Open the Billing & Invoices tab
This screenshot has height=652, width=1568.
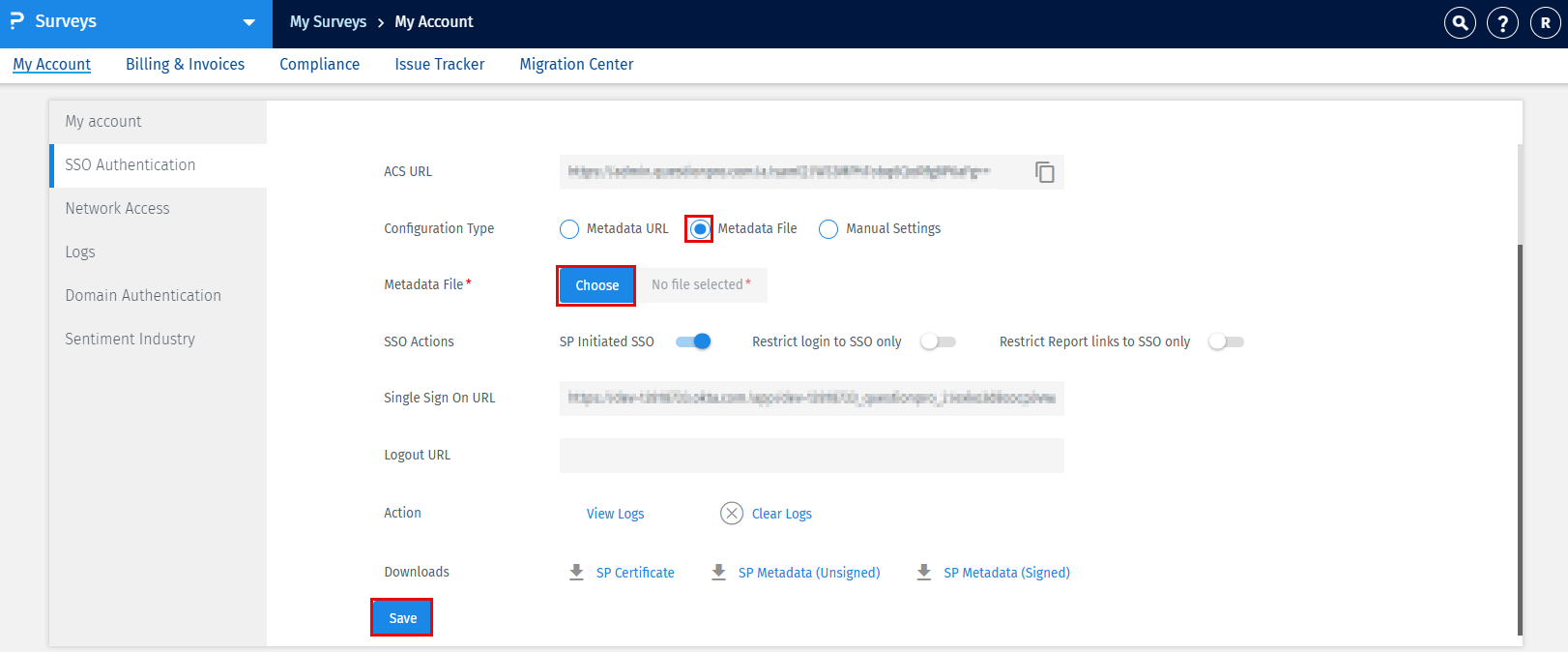[x=185, y=64]
